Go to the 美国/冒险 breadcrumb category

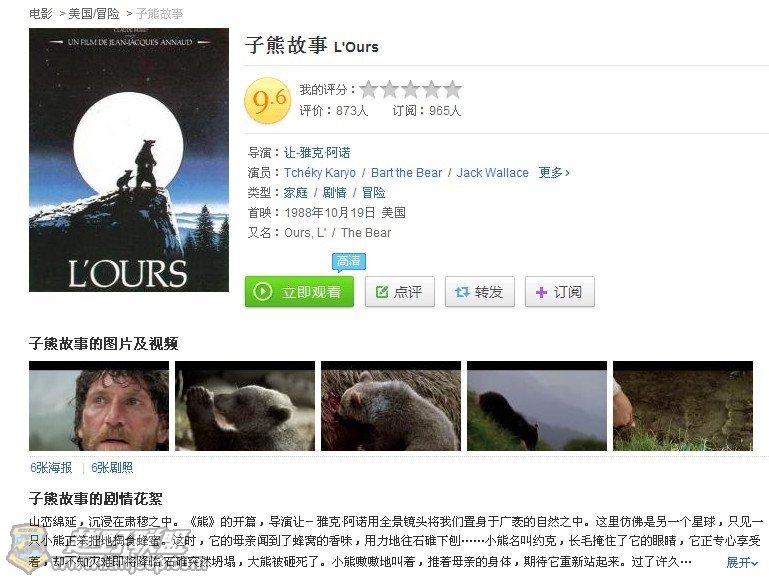pos(94,14)
